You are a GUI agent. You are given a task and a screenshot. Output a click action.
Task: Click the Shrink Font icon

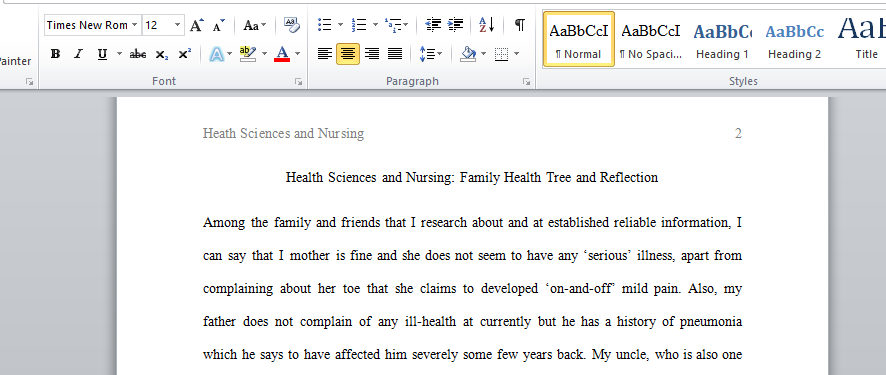[219, 25]
